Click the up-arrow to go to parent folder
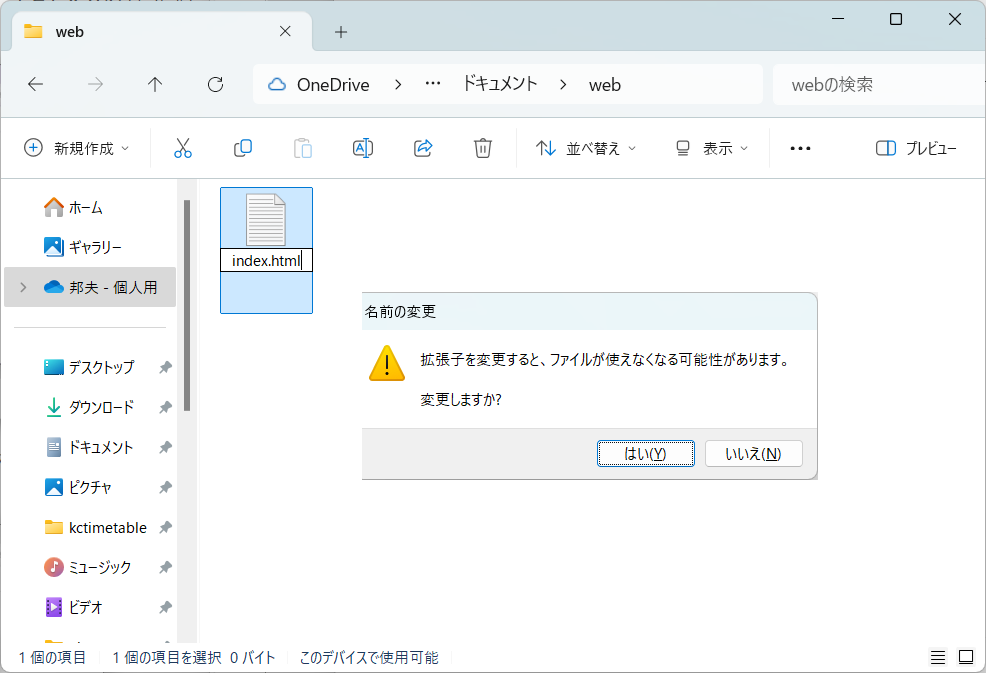The height and width of the screenshot is (673, 986). [x=155, y=84]
